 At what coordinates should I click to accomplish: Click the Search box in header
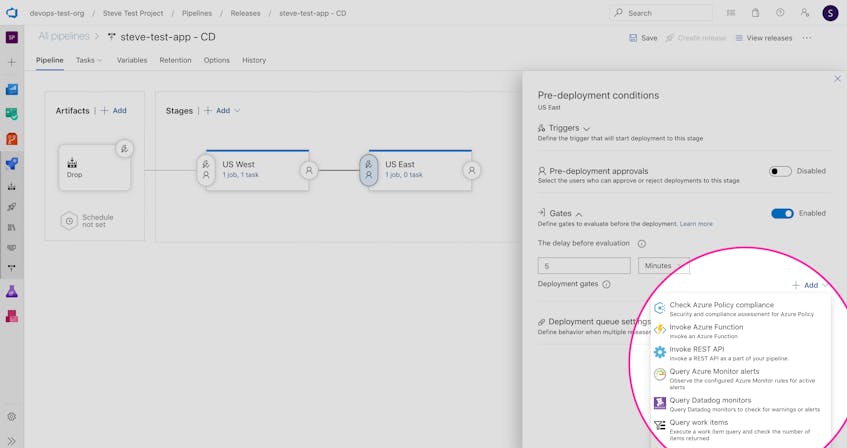point(661,13)
